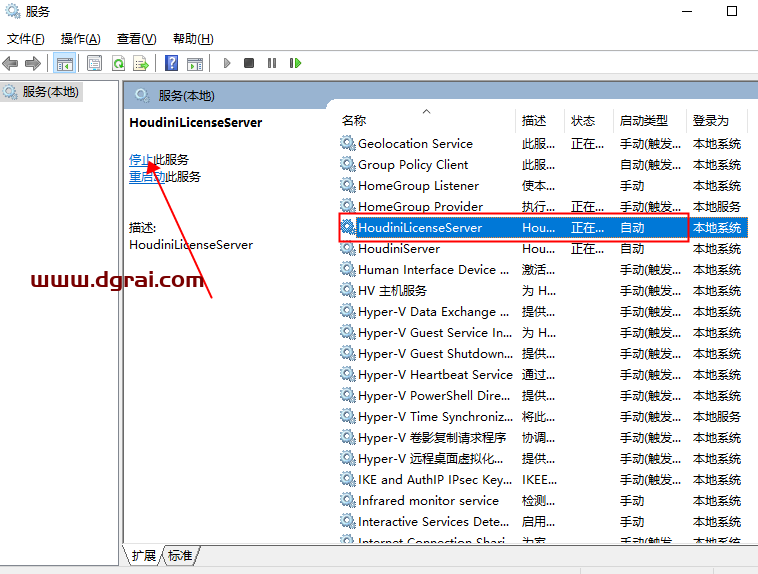
Task: Select the HoudiniServer row name
Action: (x=399, y=249)
